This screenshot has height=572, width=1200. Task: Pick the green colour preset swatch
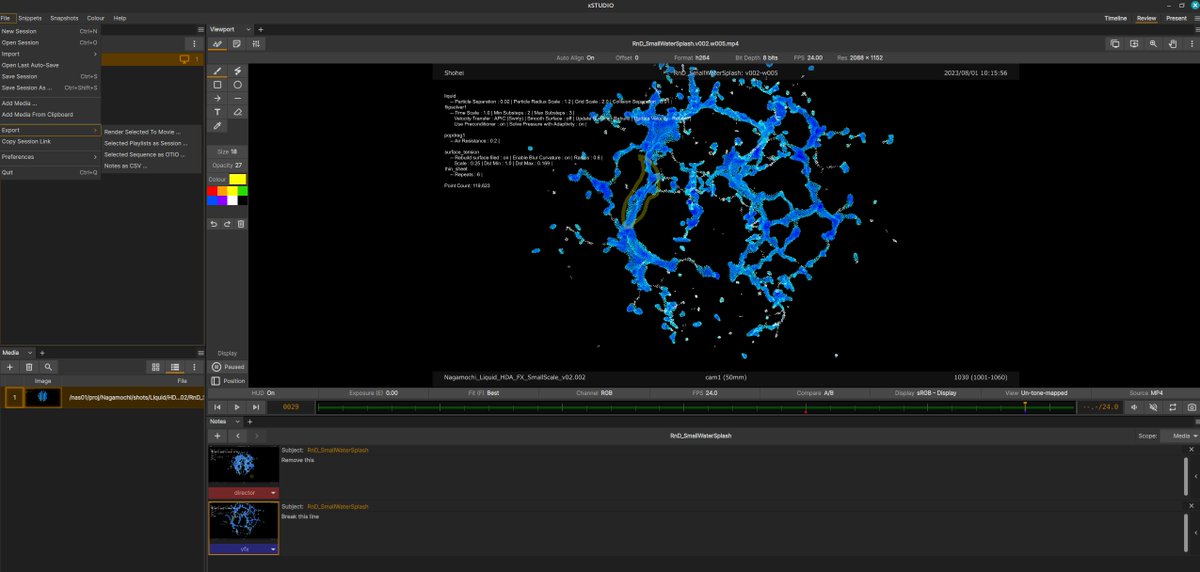pyautogui.click(x=242, y=190)
